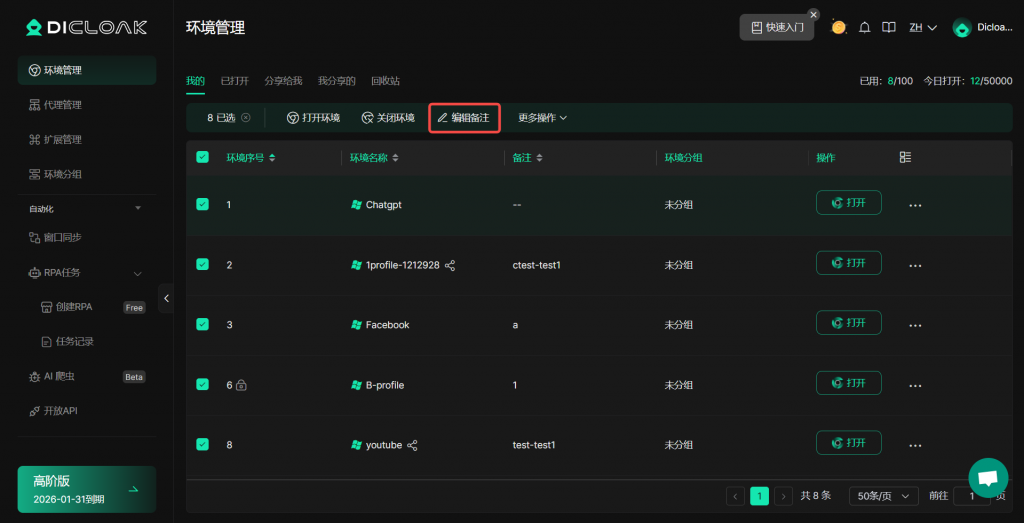The height and width of the screenshot is (523, 1024).
Task: Click 打开 button for the Facebook environment
Action: pos(848,323)
